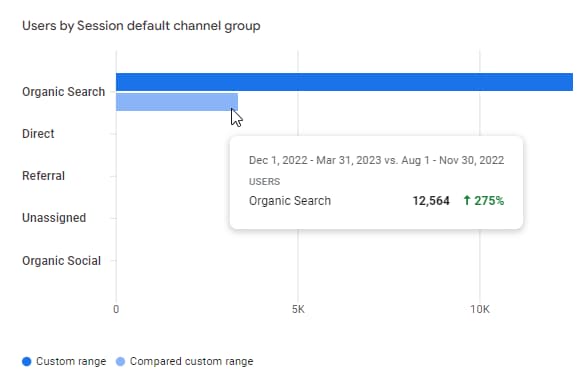
Task: Click the 5K axis tick label
Action: (x=298, y=309)
